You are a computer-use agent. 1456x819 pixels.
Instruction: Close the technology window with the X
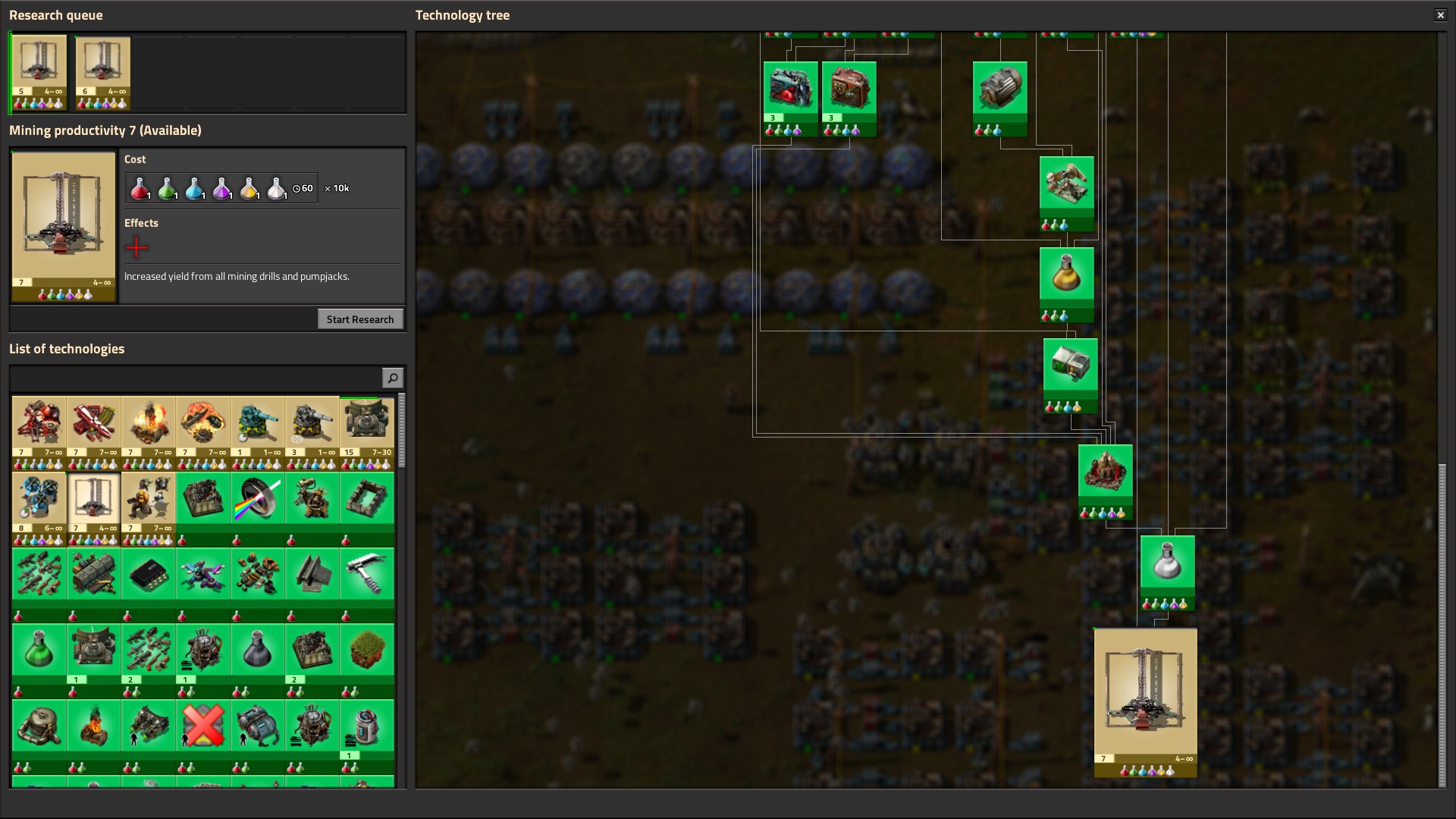1441,15
